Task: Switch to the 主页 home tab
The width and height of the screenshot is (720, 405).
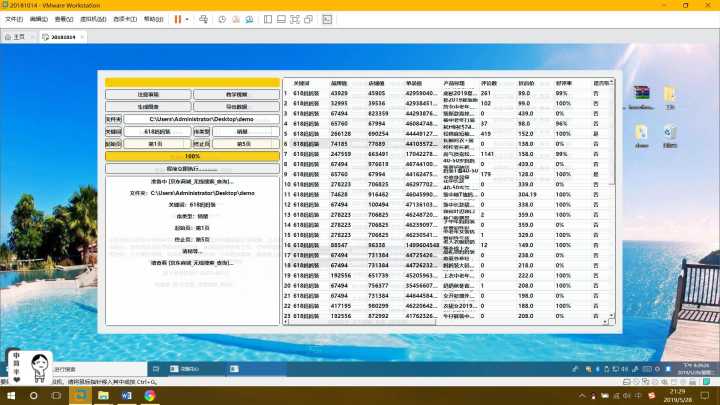Action: click(x=18, y=37)
